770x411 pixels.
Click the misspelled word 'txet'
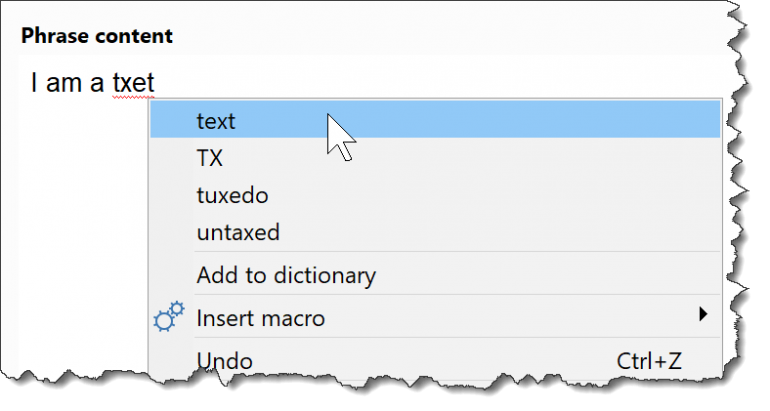tap(134, 82)
